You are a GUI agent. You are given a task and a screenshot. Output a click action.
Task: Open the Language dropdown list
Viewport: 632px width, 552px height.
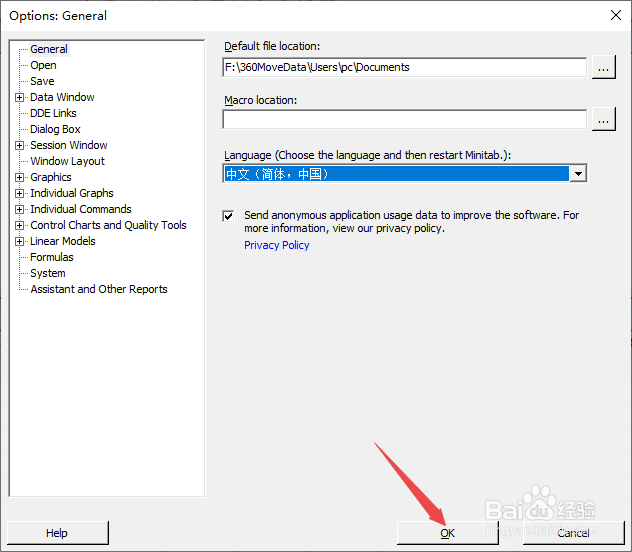click(x=578, y=174)
